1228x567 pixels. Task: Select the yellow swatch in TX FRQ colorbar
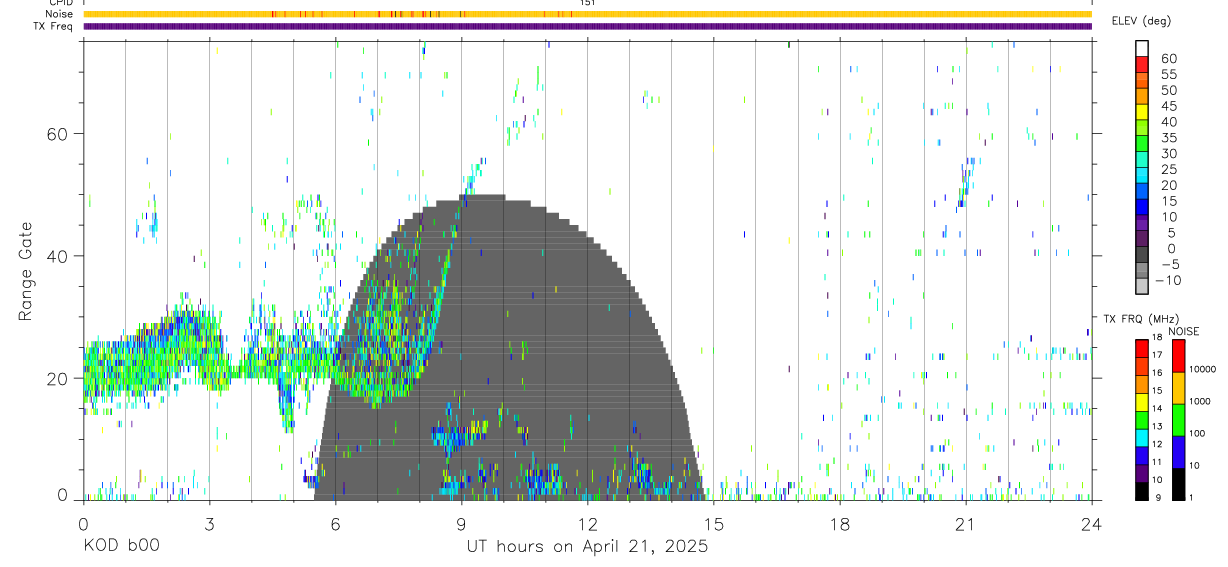pyautogui.click(x=1142, y=402)
